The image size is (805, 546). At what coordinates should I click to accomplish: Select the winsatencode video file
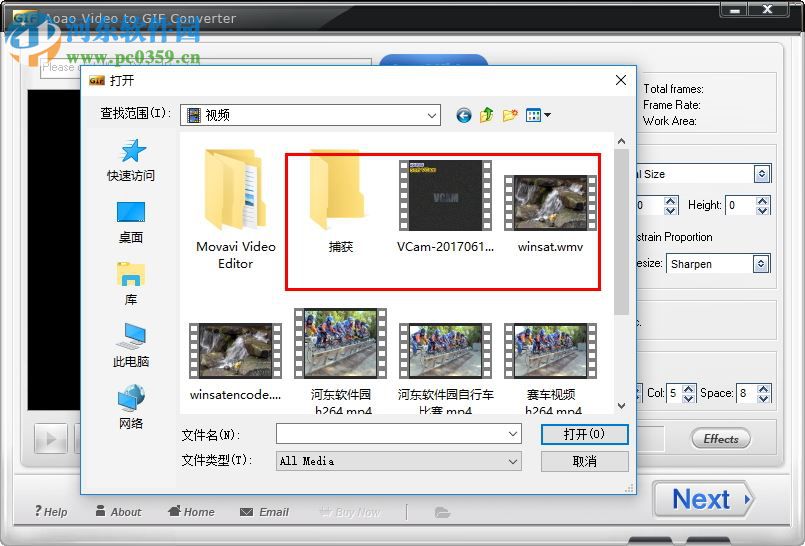[236, 362]
